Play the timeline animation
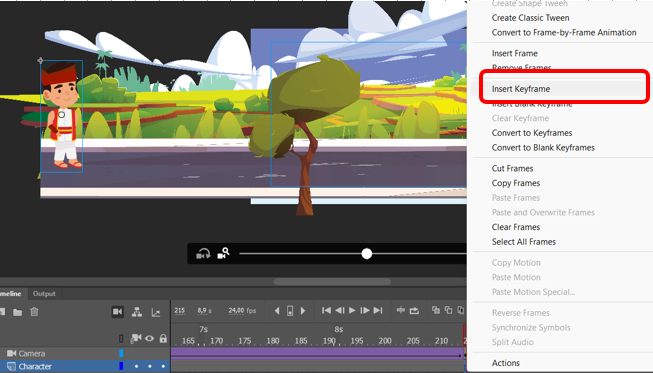Viewport: 653px width, 373px height. [352, 311]
